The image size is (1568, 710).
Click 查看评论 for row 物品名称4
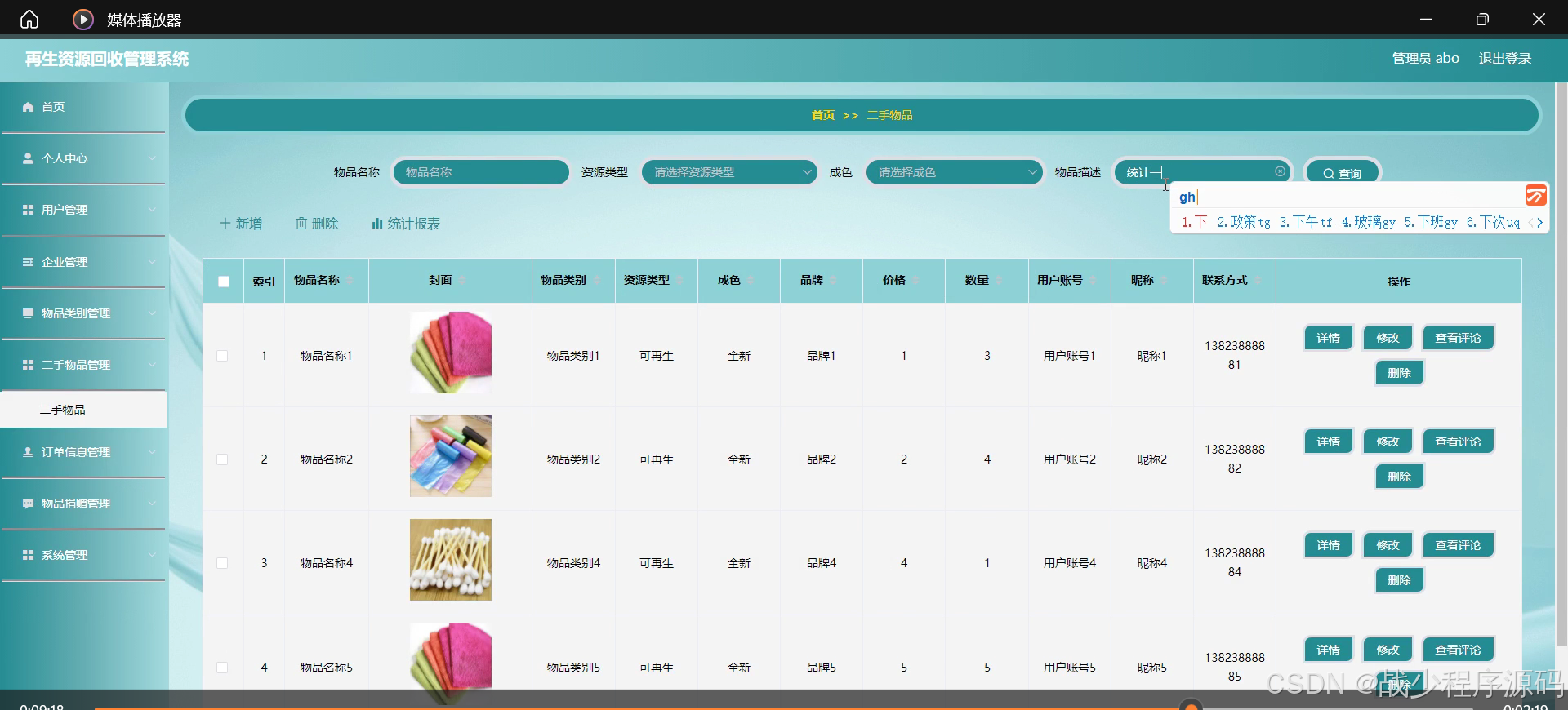[x=1458, y=545]
